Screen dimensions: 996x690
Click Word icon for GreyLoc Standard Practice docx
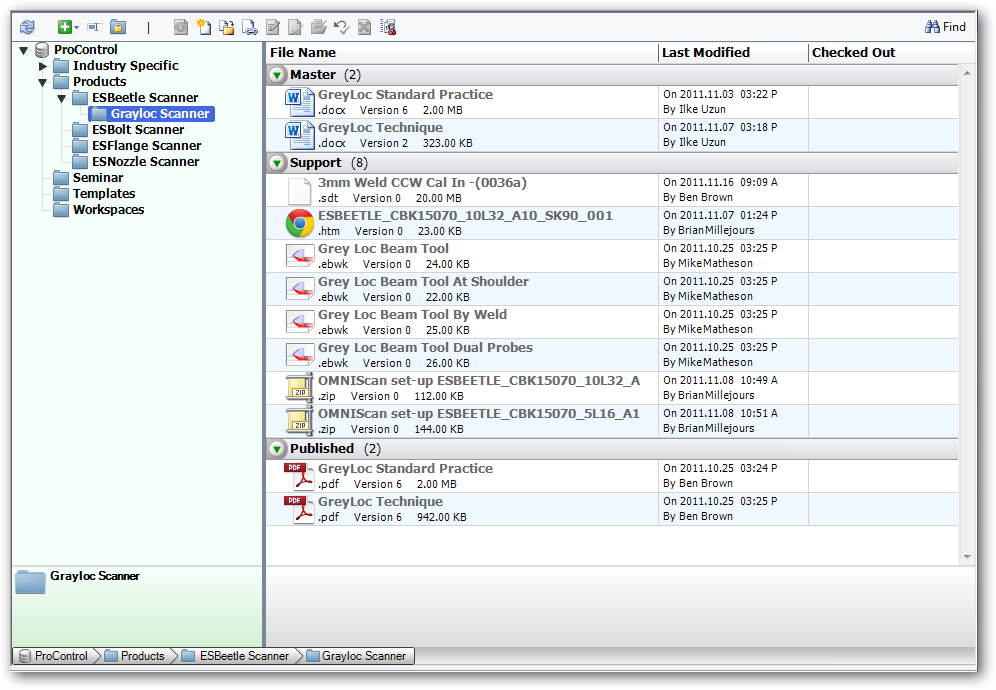pos(299,102)
